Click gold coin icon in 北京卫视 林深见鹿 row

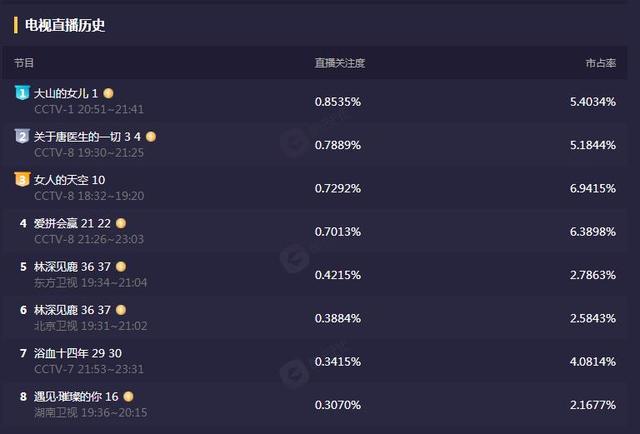tap(121, 310)
